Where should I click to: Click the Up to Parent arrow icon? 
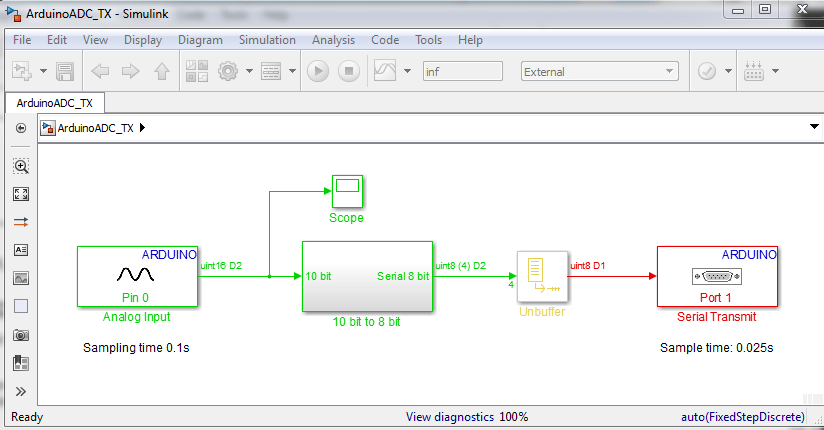tap(162, 71)
